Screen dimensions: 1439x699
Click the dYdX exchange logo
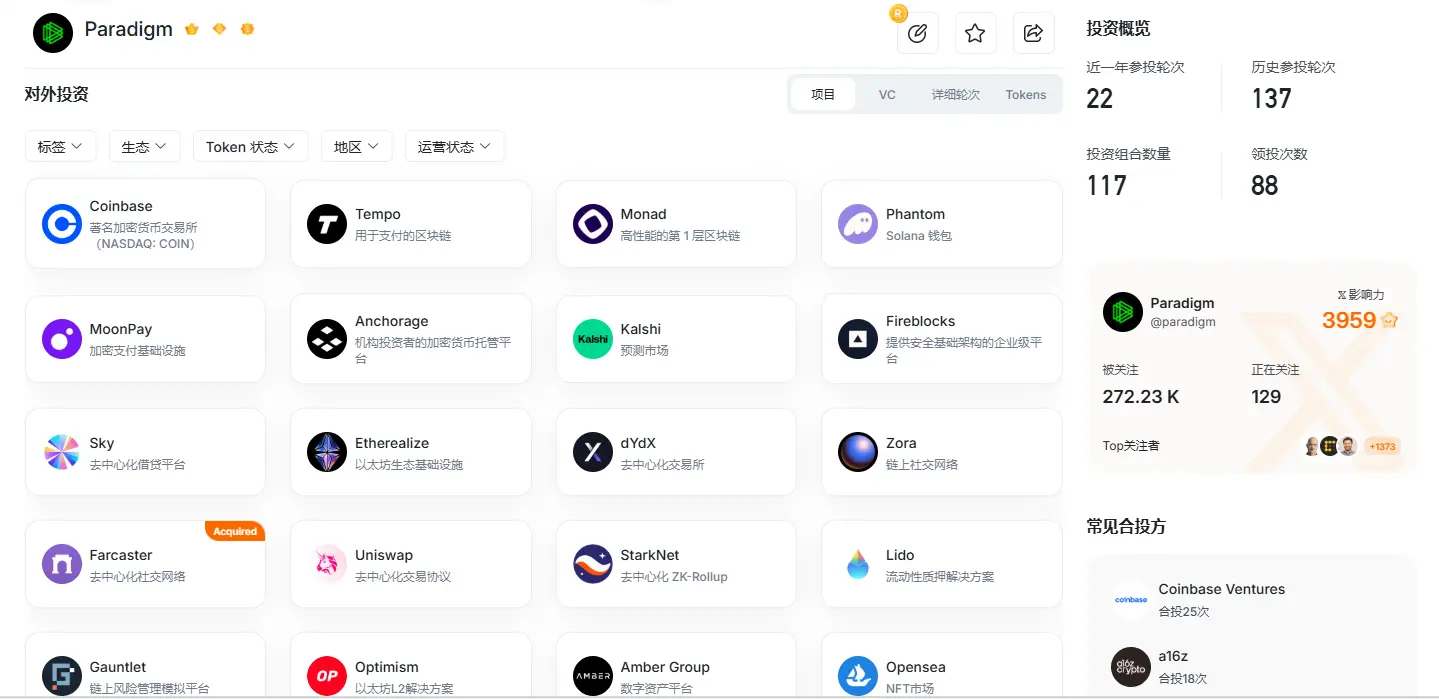[592, 451]
